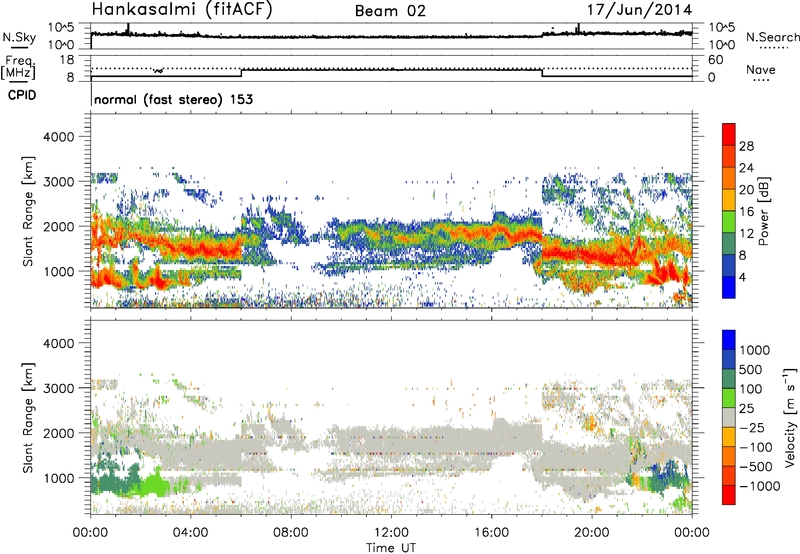Click the "04:00" time axis label
The height and width of the screenshot is (554, 800).
coord(191,533)
